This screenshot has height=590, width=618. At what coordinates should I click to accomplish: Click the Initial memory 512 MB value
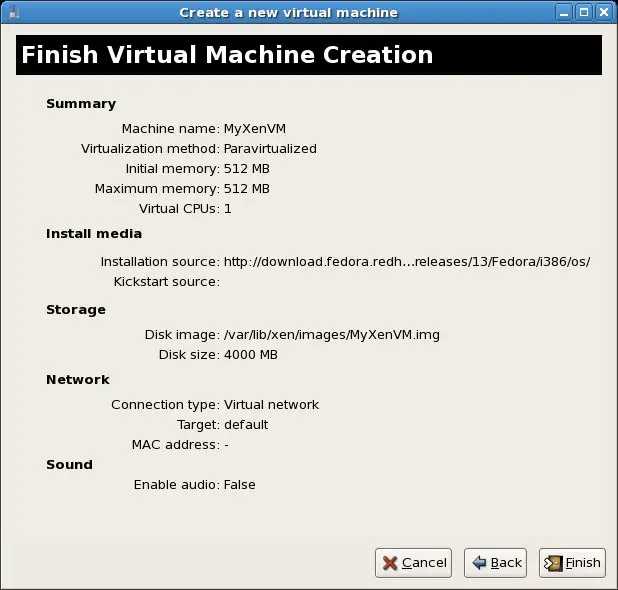pyautogui.click(x=246, y=169)
